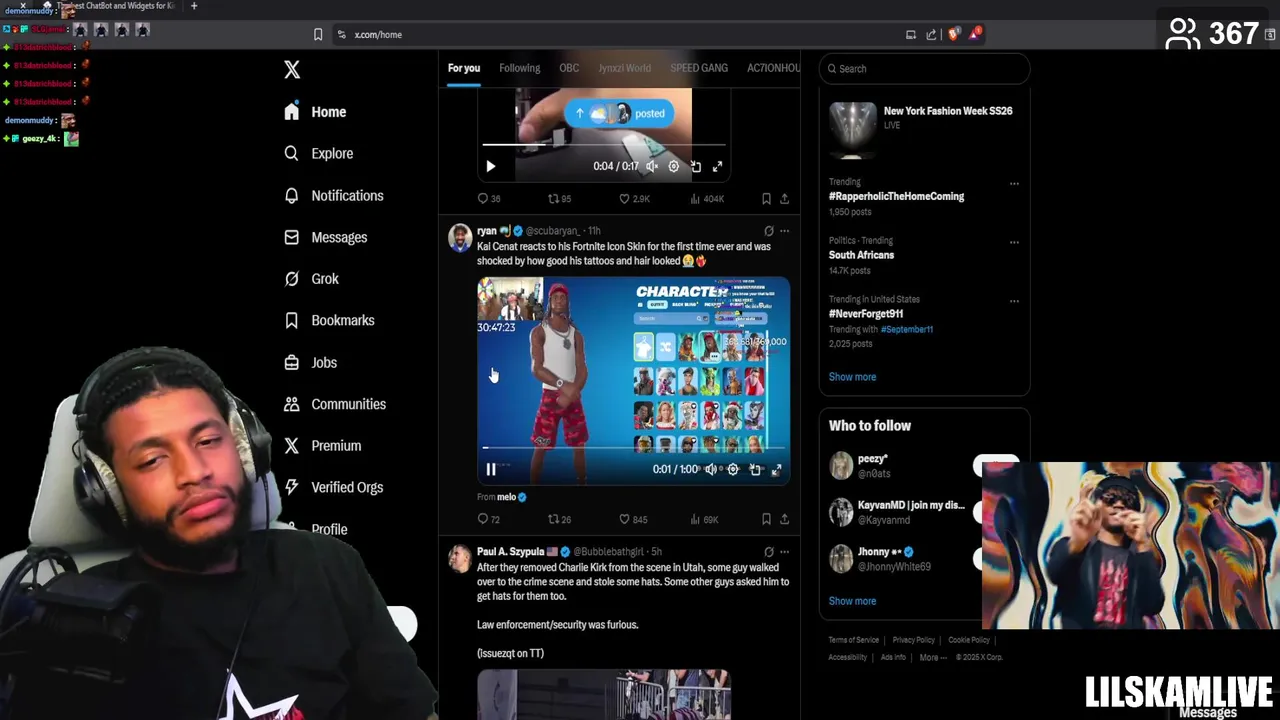The image size is (1280, 720).
Task: Open ryan's profile avatar
Action: [460, 238]
